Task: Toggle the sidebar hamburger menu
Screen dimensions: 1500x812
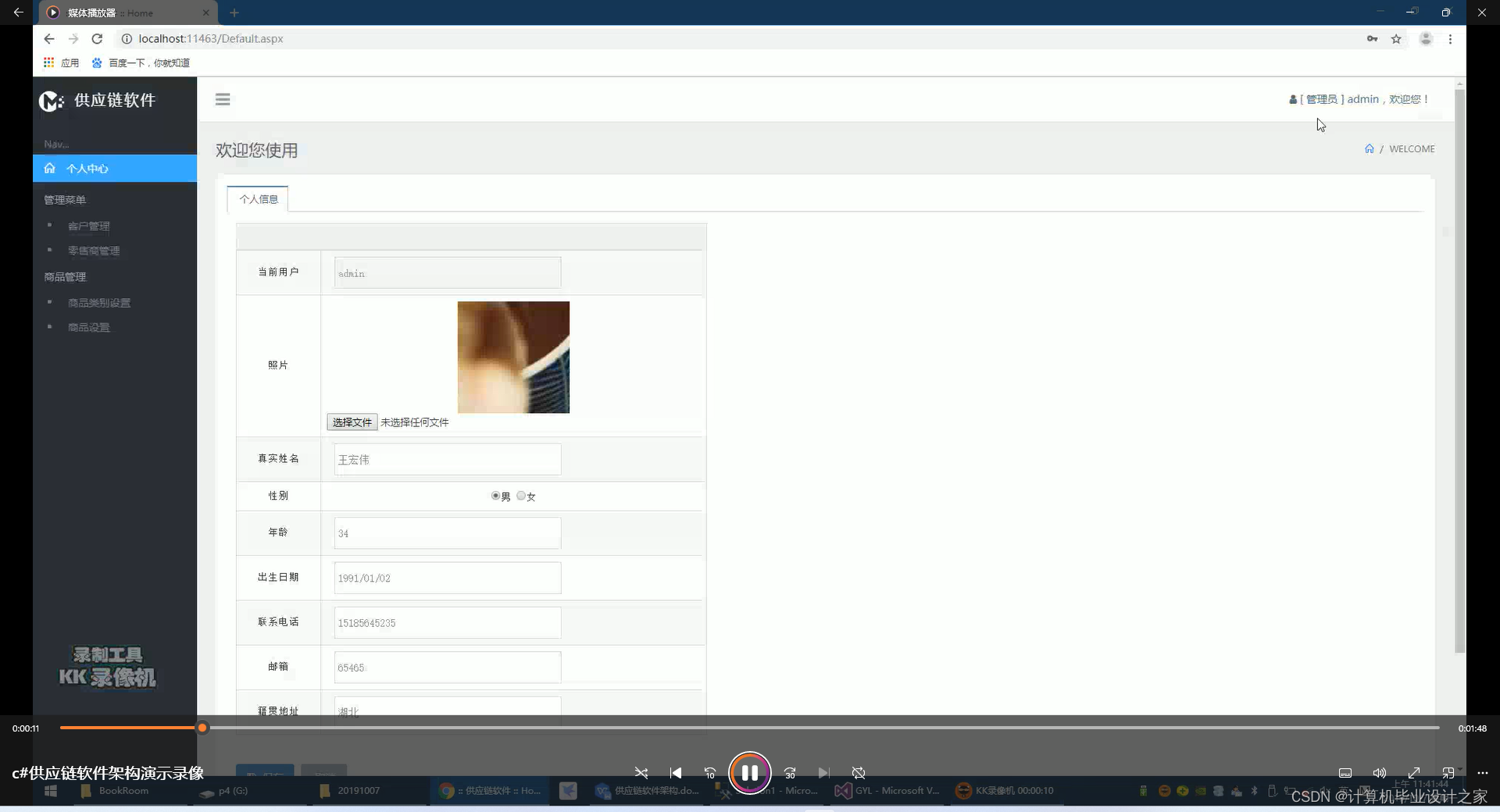Action: point(223,99)
